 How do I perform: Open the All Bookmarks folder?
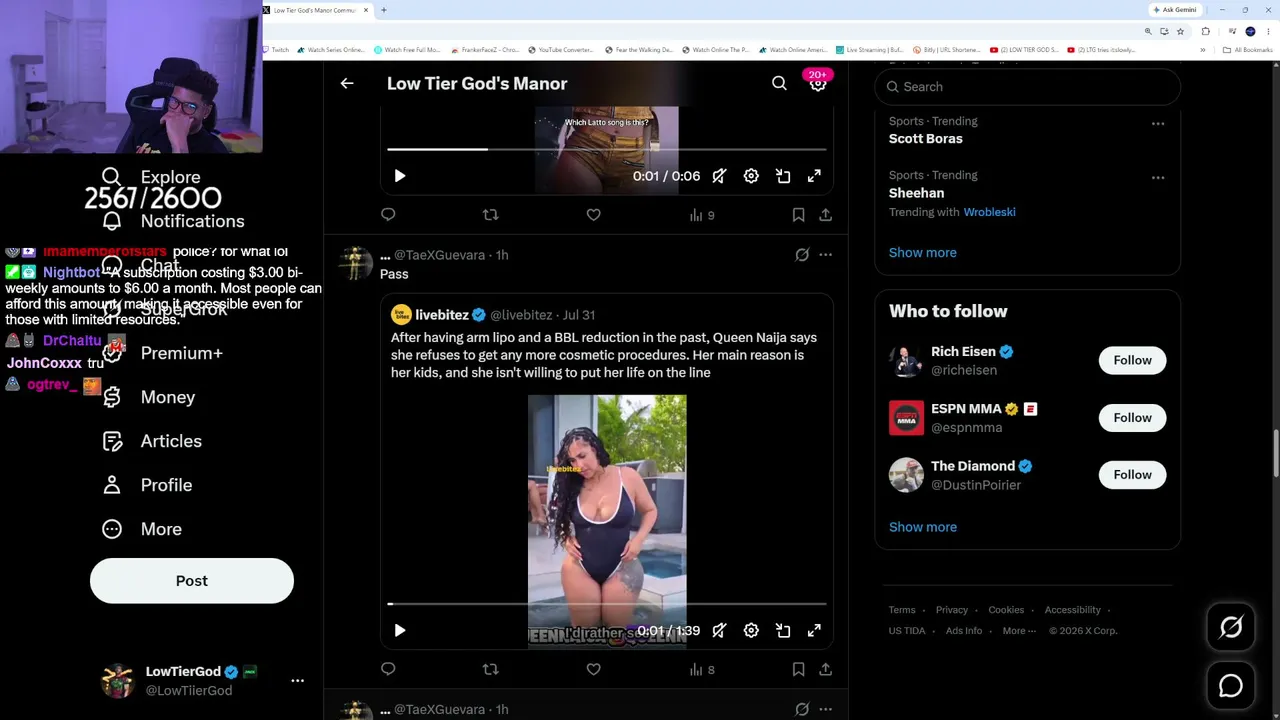coord(1248,50)
